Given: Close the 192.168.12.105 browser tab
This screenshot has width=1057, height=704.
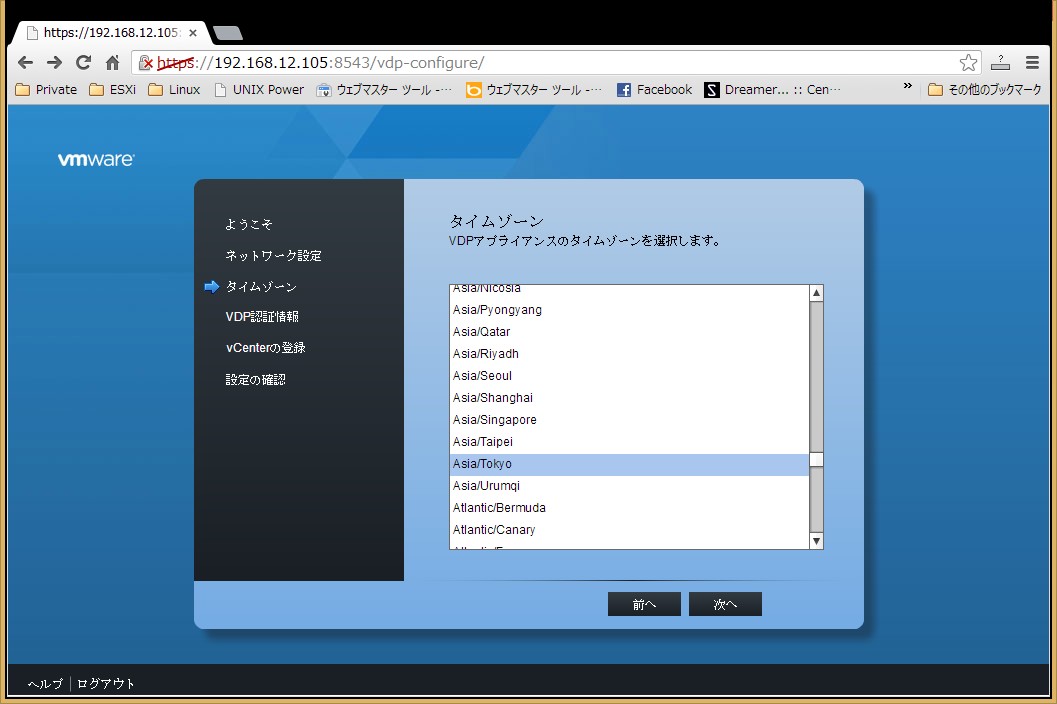Looking at the screenshot, I should (193, 32).
